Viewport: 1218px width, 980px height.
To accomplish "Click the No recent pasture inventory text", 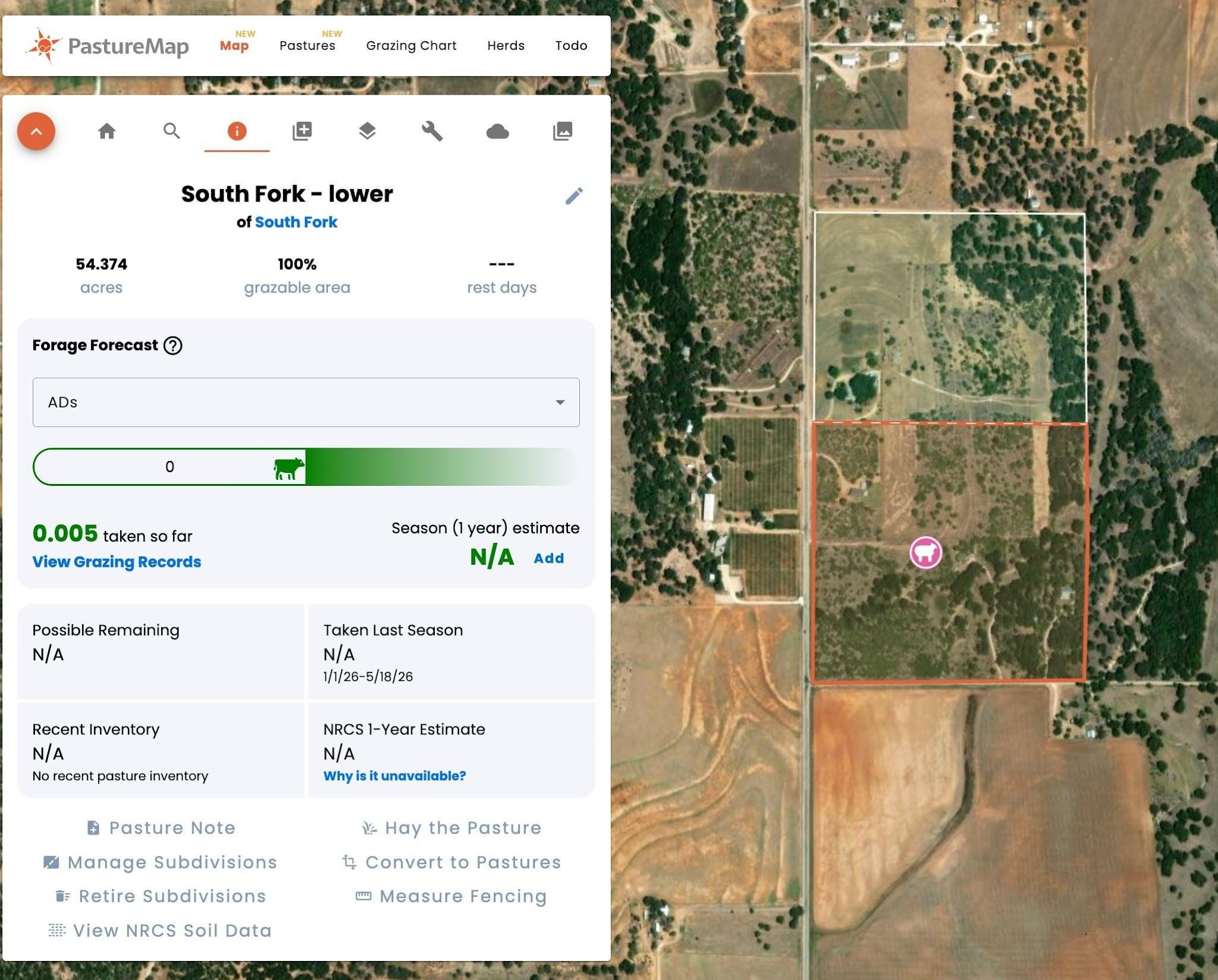I will point(120,776).
